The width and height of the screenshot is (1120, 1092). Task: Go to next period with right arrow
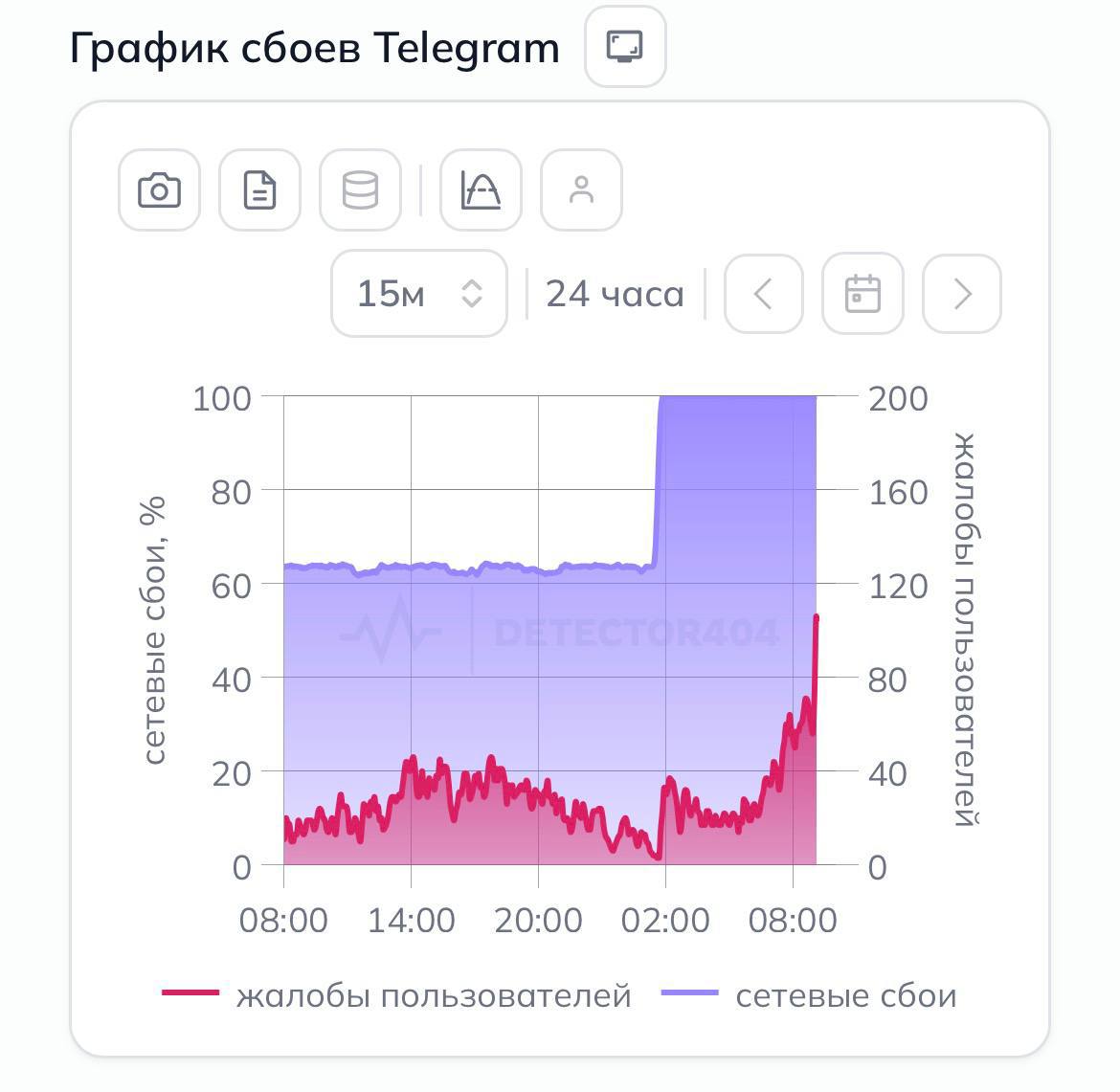click(x=962, y=294)
